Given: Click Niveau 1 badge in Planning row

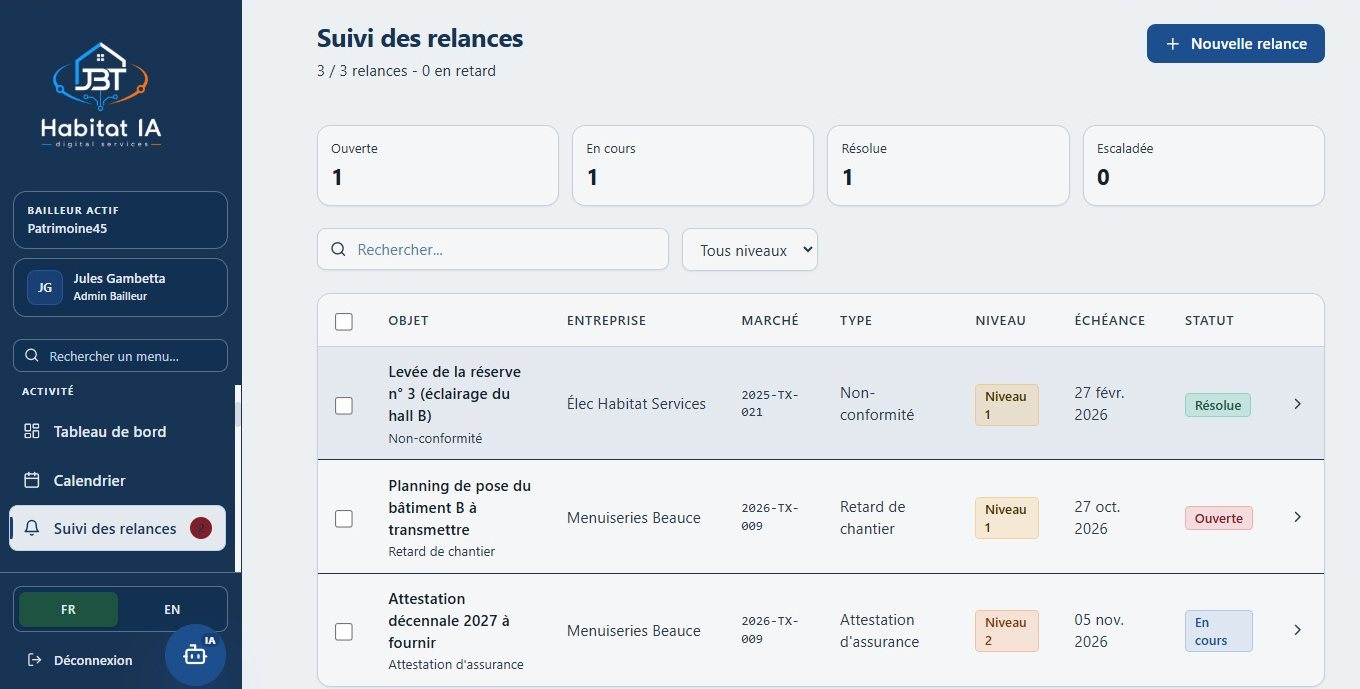Looking at the screenshot, I should (x=1007, y=518).
